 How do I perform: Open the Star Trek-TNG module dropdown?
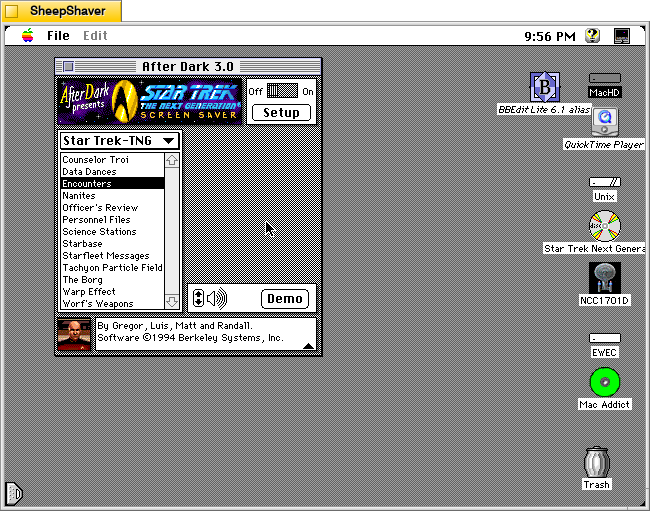click(x=119, y=140)
